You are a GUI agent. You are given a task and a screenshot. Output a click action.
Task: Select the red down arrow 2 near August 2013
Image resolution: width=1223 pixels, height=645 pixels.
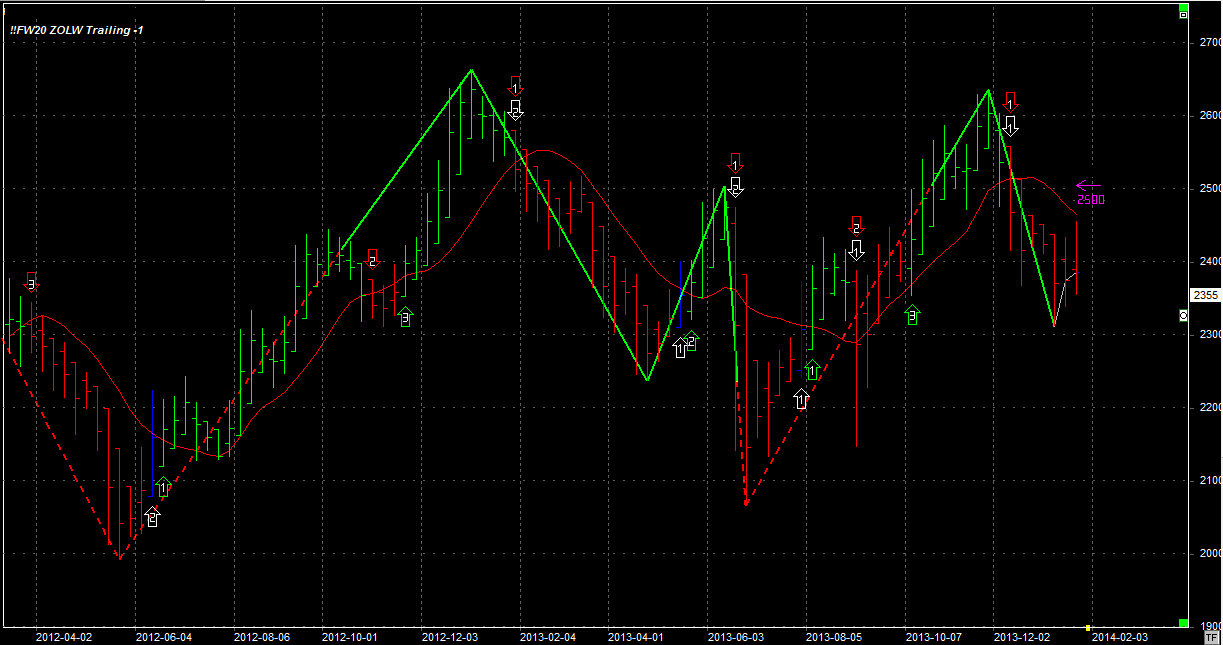(x=856, y=226)
